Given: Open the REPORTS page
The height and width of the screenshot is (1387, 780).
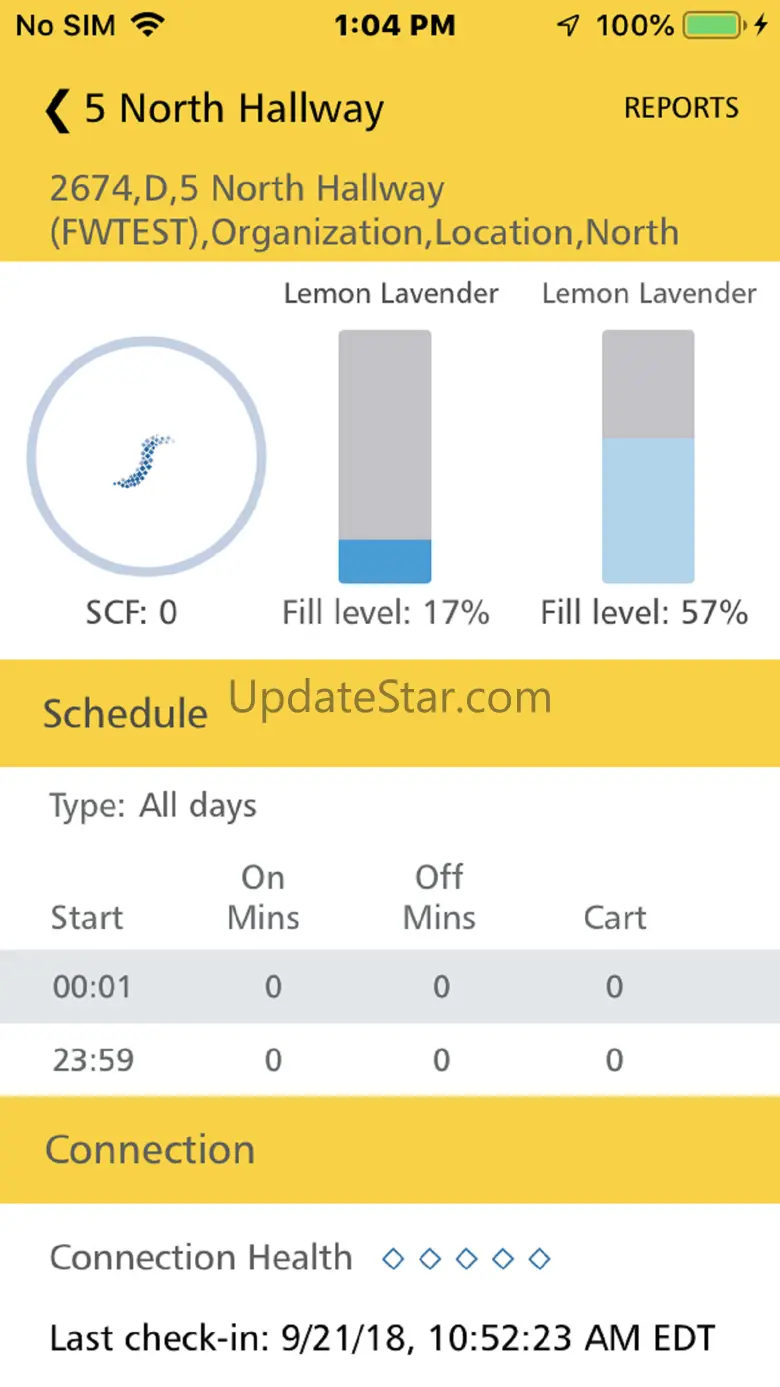Looking at the screenshot, I should tap(682, 108).
